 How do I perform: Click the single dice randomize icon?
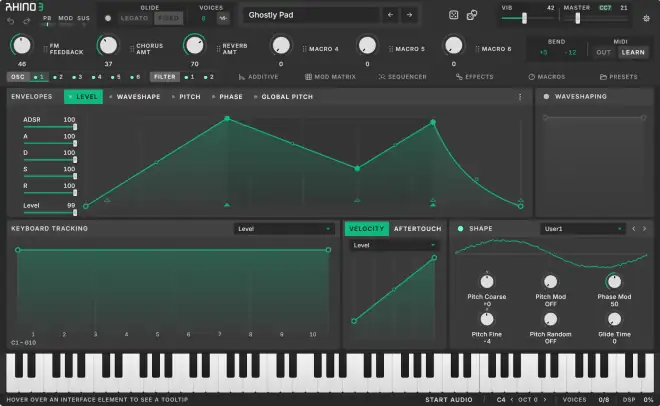point(453,15)
